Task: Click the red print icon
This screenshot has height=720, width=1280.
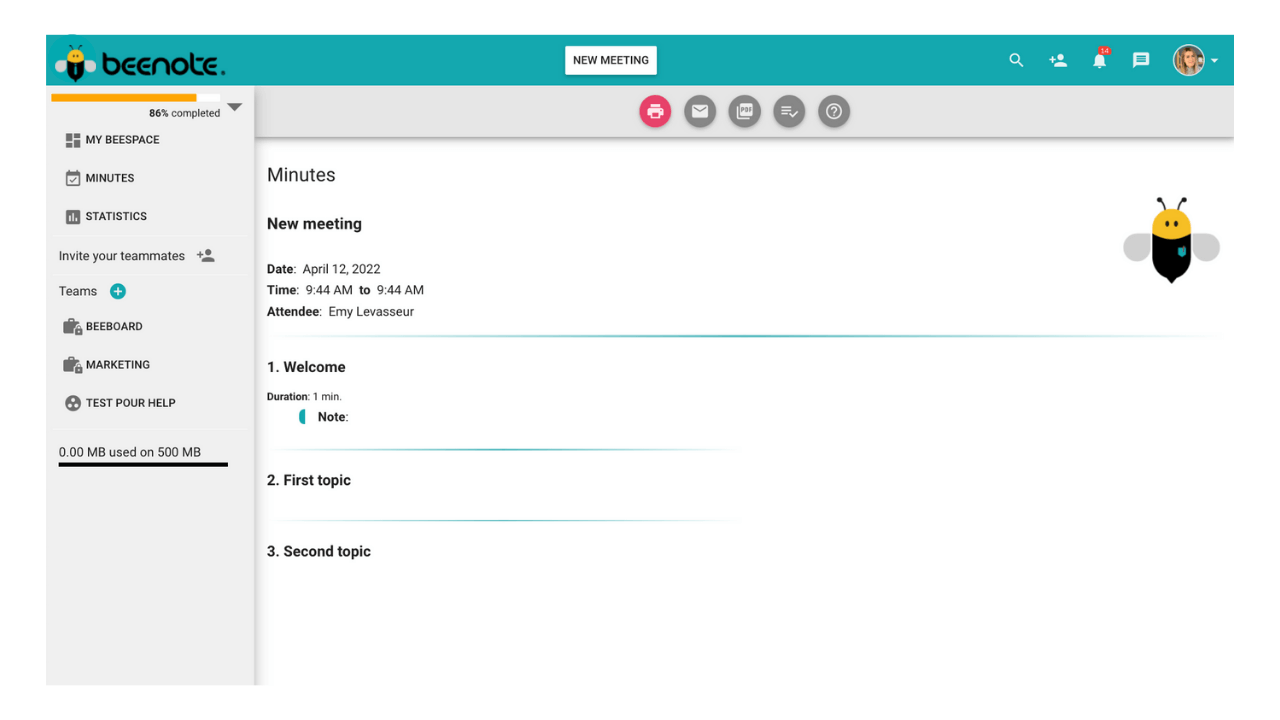Action: [x=655, y=112]
